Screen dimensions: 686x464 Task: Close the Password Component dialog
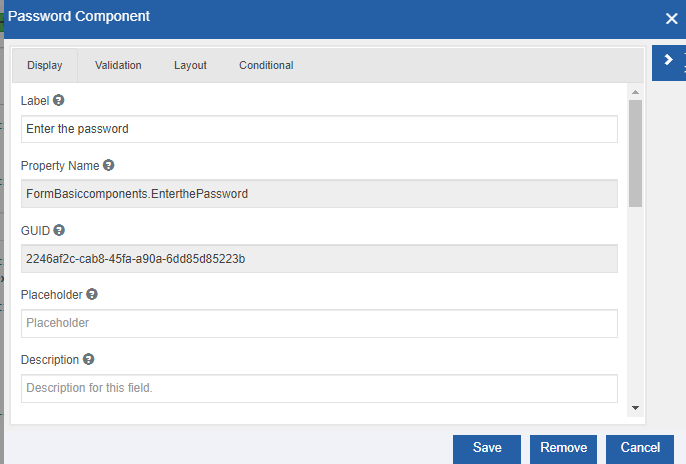coord(671,18)
